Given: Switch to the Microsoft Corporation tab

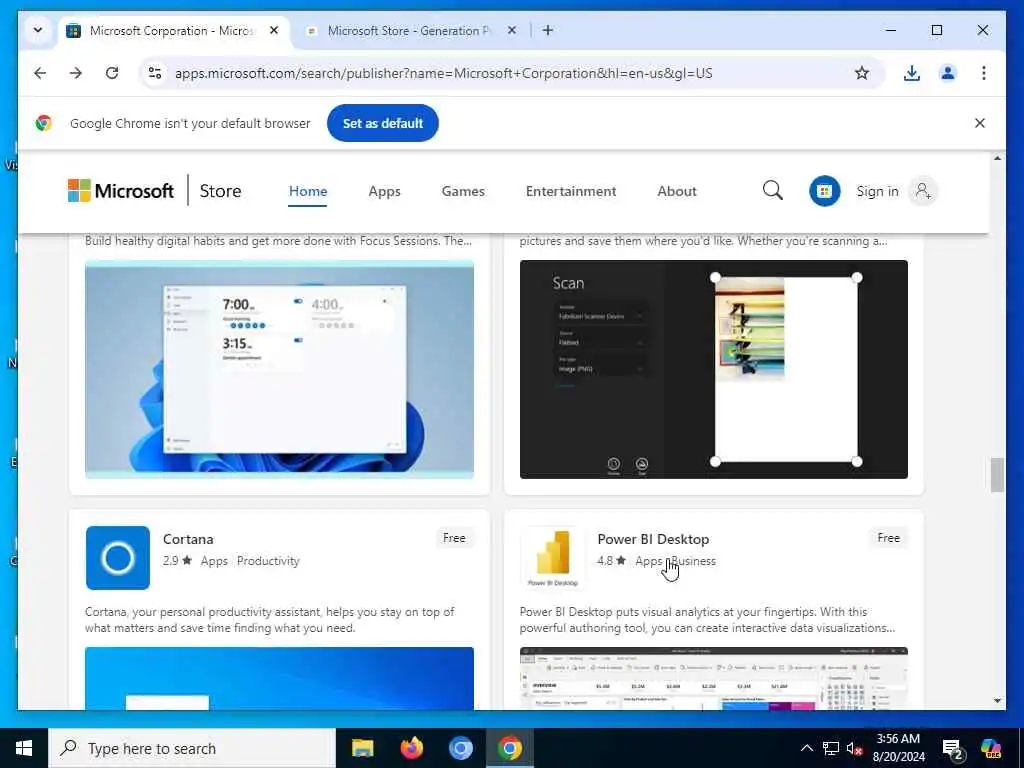Looking at the screenshot, I should coord(174,31).
